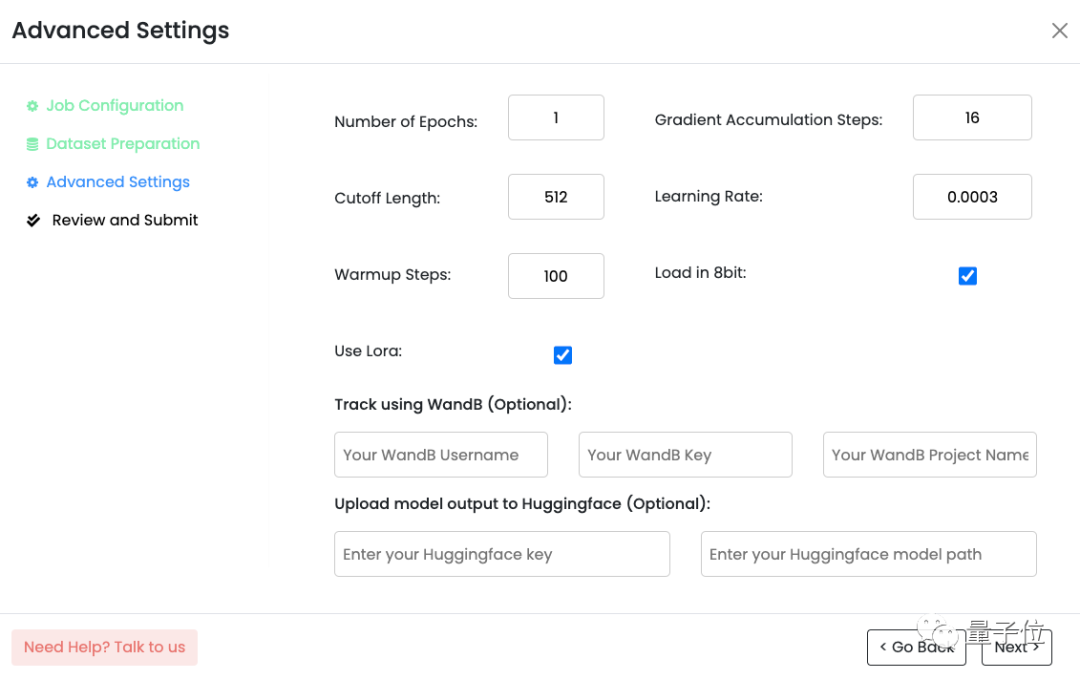Click the Advanced Settings gear icon

point(32,182)
